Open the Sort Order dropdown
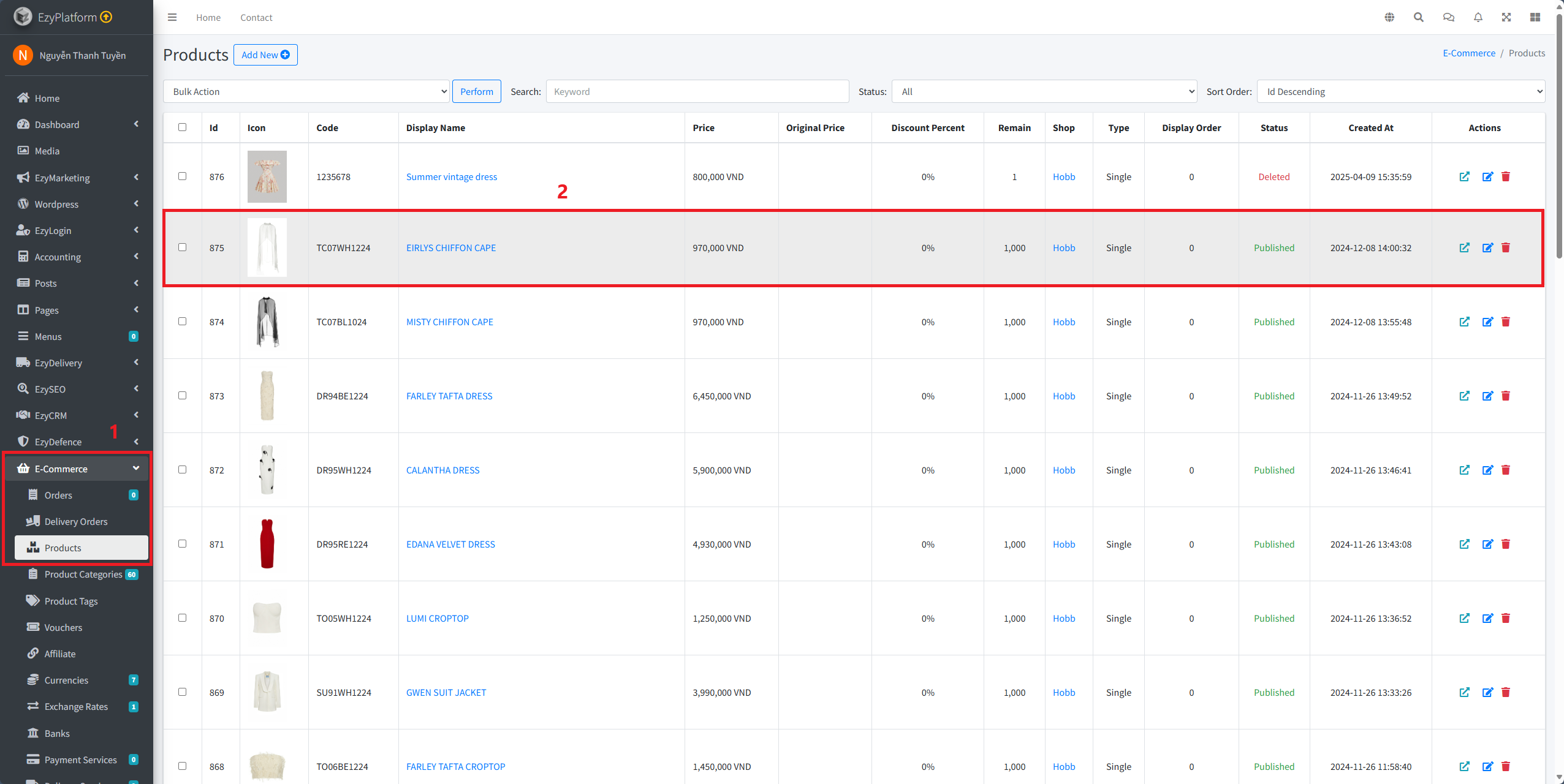1564x784 pixels. pos(1401,91)
